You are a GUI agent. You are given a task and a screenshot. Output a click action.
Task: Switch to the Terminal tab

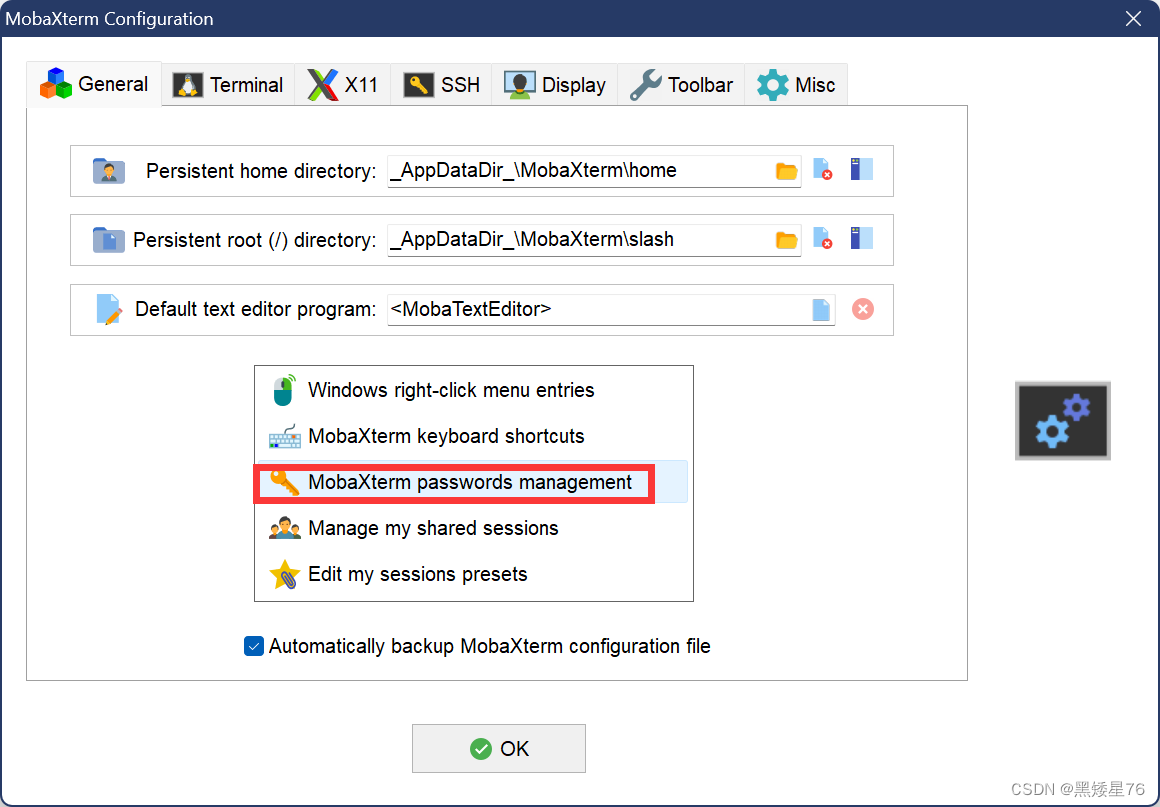click(x=228, y=85)
